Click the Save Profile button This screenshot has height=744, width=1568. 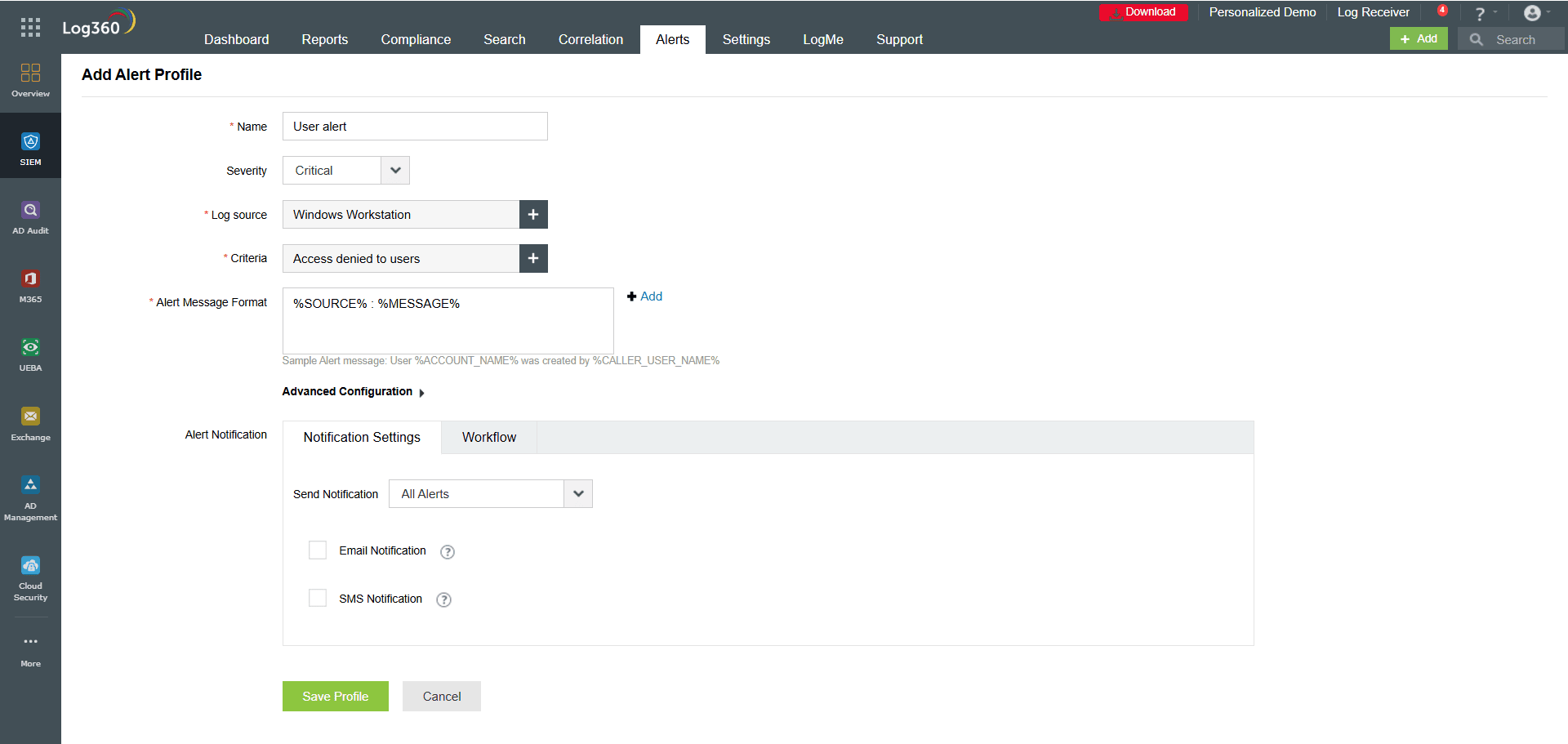[335, 696]
